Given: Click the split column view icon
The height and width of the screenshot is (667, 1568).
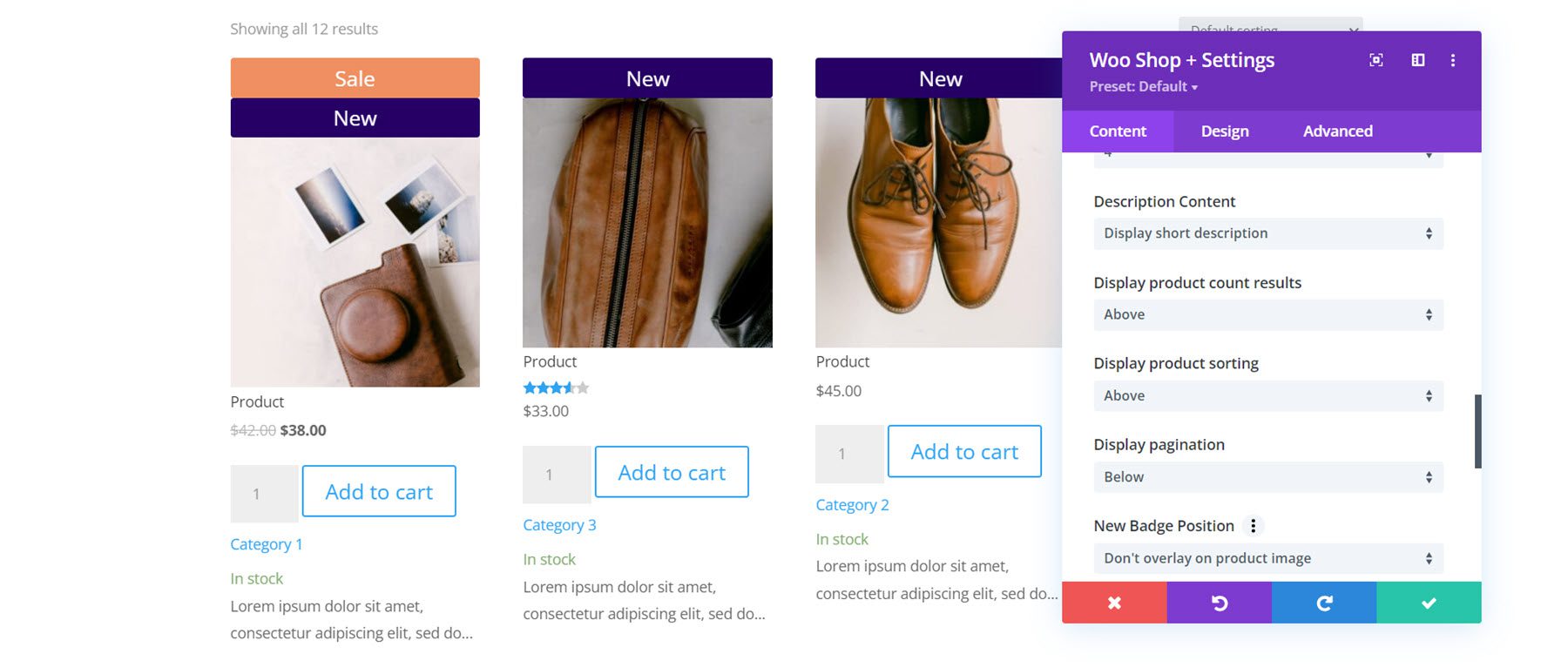Looking at the screenshot, I should [x=1418, y=60].
